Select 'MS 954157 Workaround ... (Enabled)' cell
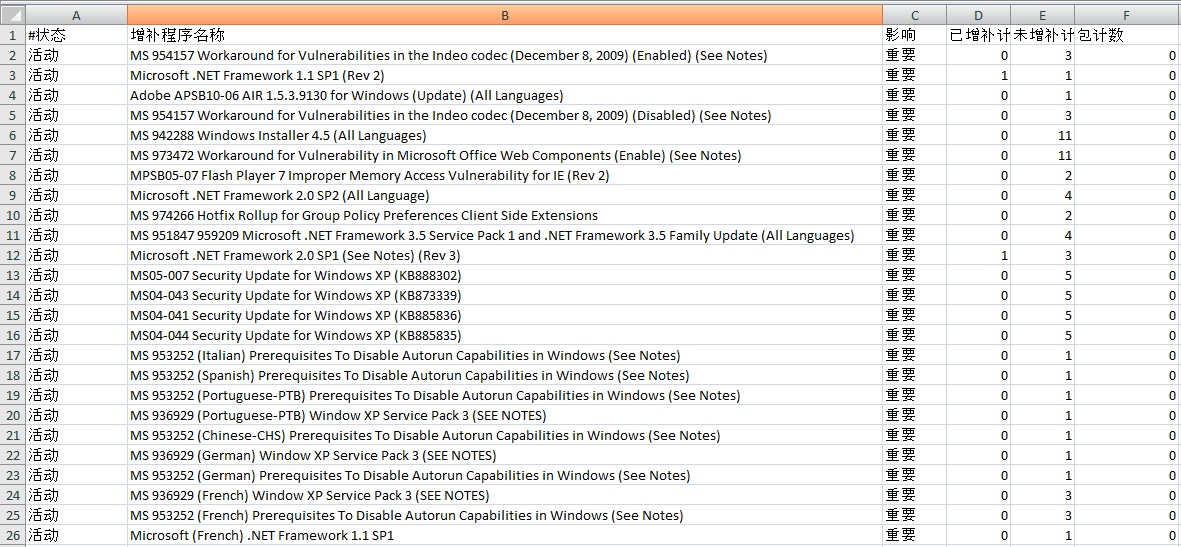 505,56
